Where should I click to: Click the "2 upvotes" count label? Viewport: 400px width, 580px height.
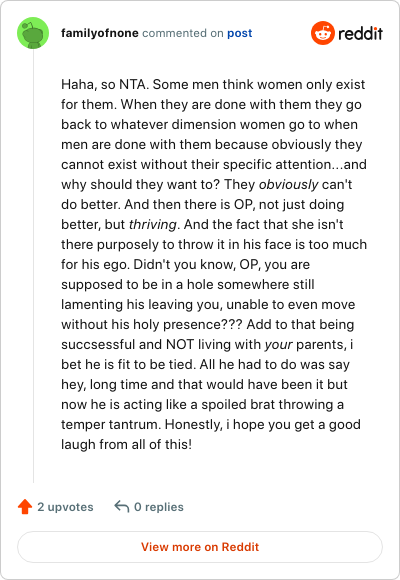click(65, 506)
